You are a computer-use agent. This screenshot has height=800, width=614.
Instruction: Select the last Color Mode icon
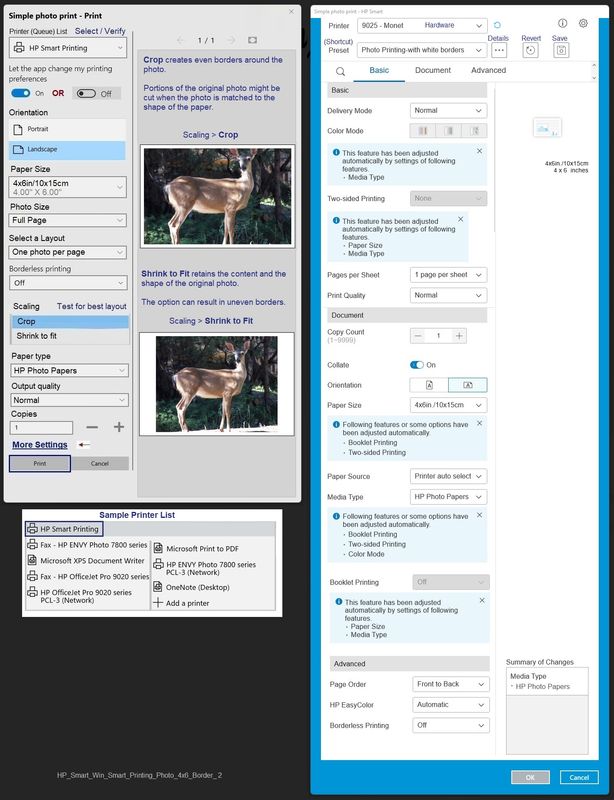pos(474,131)
